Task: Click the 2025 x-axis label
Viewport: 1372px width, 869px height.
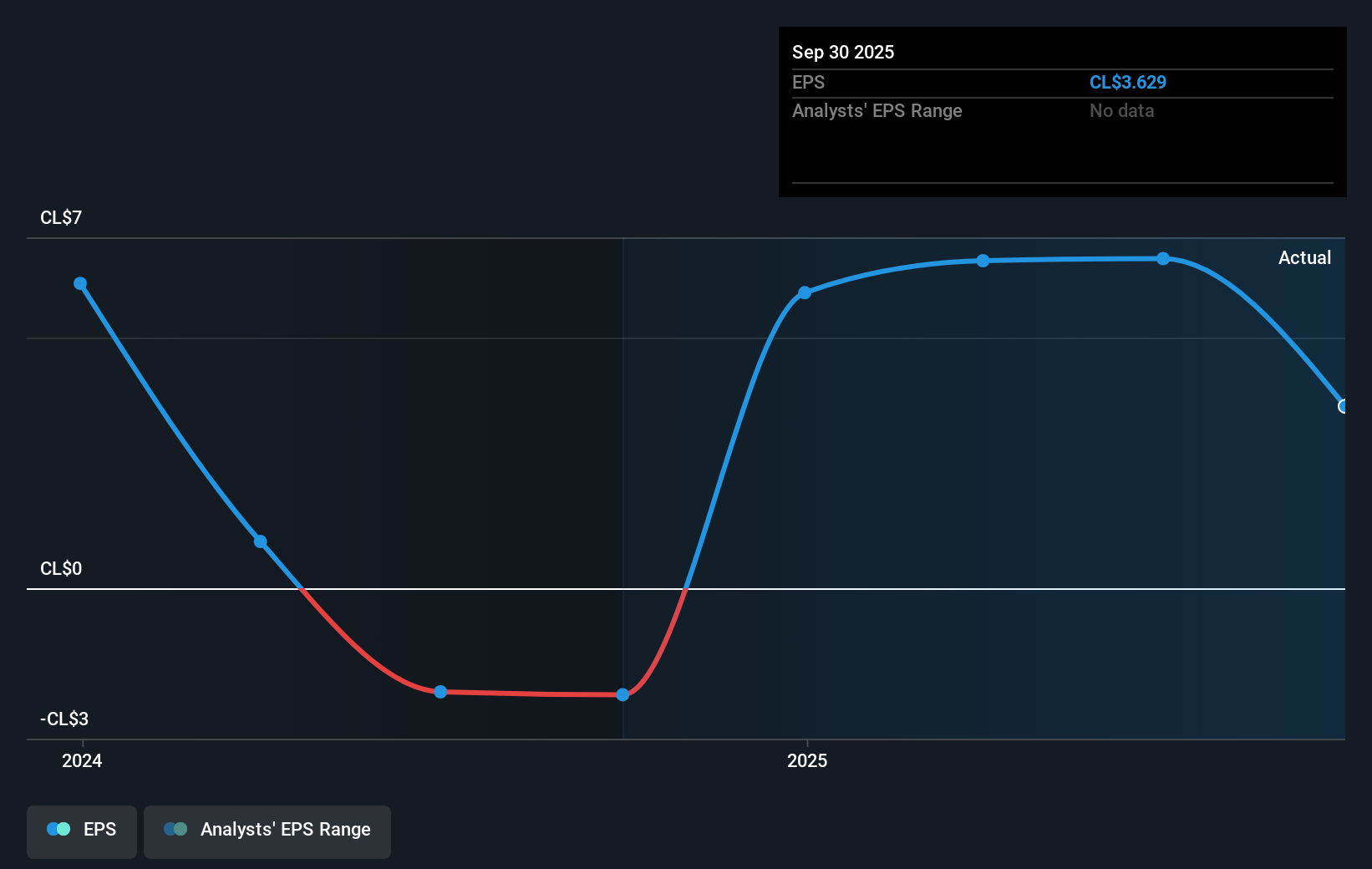Action: tap(807, 760)
